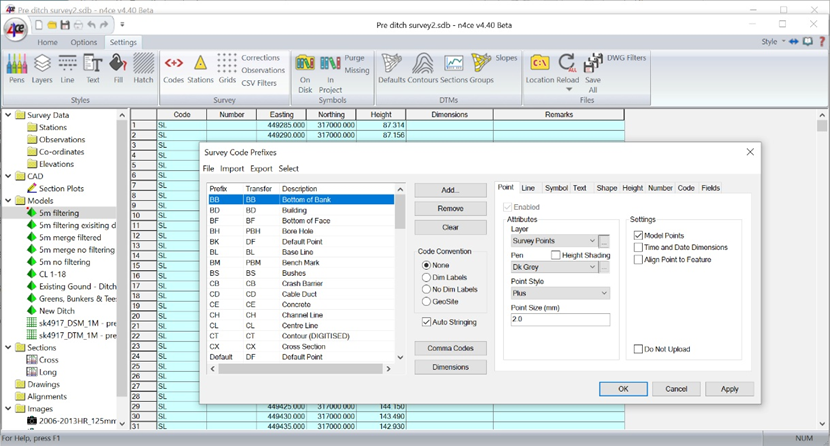The height and width of the screenshot is (446, 830).
Task: Click the main window vertical scrollbar
Action: tap(822, 269)
